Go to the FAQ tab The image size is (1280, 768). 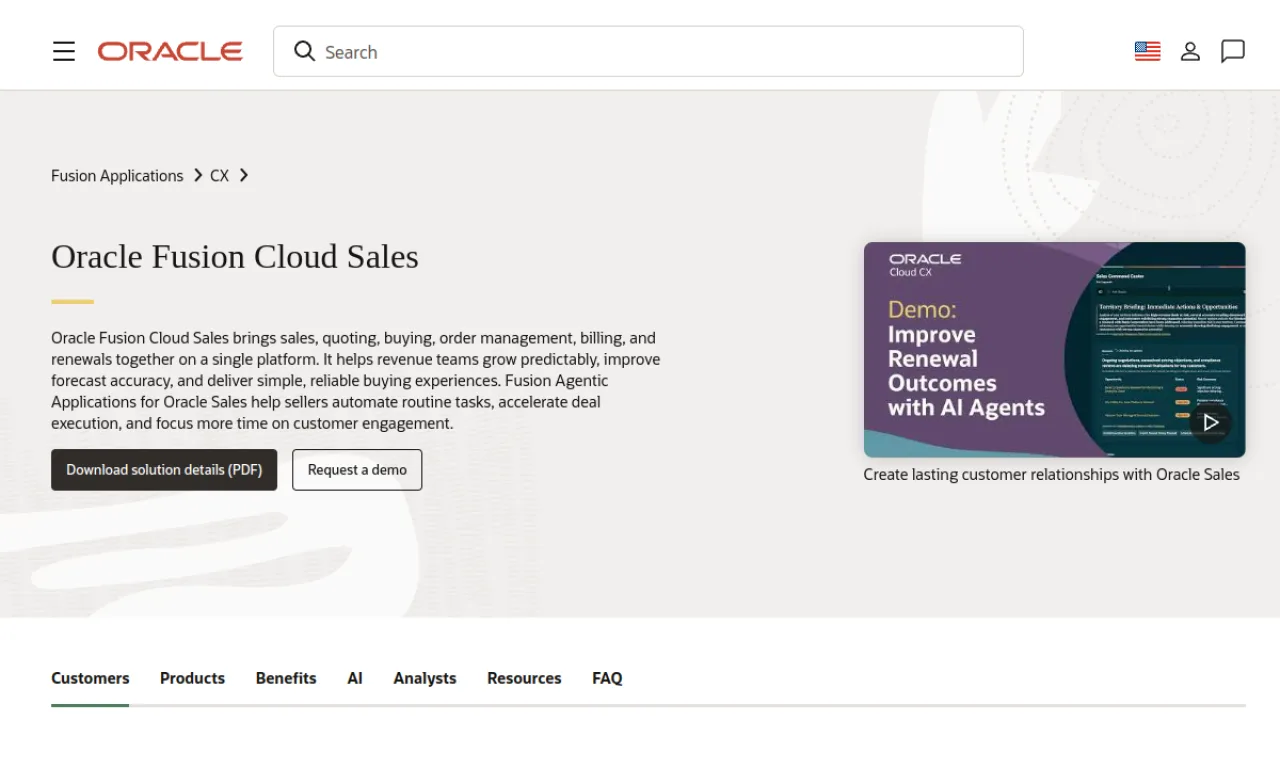pyautogui.click(x=607, y=678)
